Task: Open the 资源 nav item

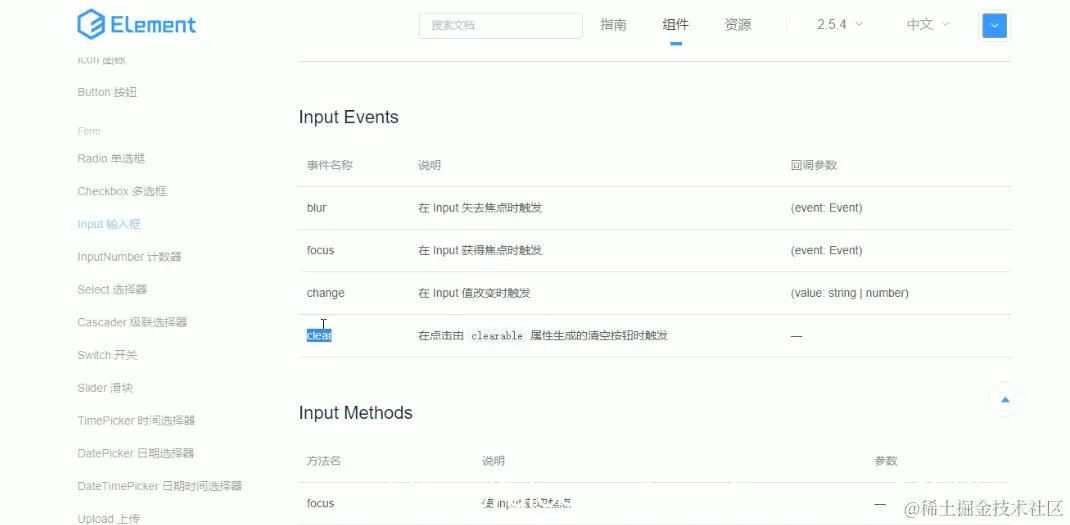Action: (x=738, y=25)
